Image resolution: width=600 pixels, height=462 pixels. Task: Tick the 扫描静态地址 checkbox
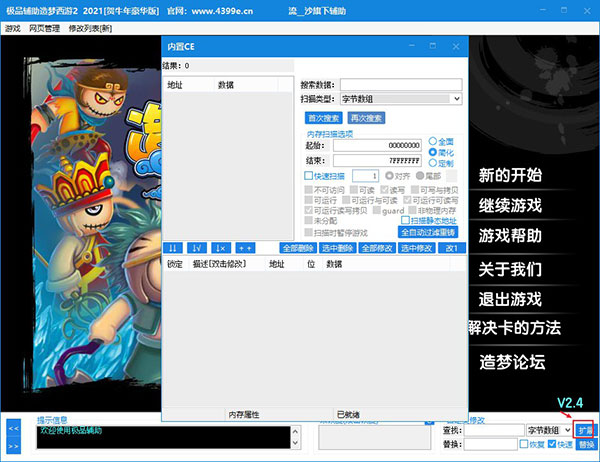click(406, 220)
